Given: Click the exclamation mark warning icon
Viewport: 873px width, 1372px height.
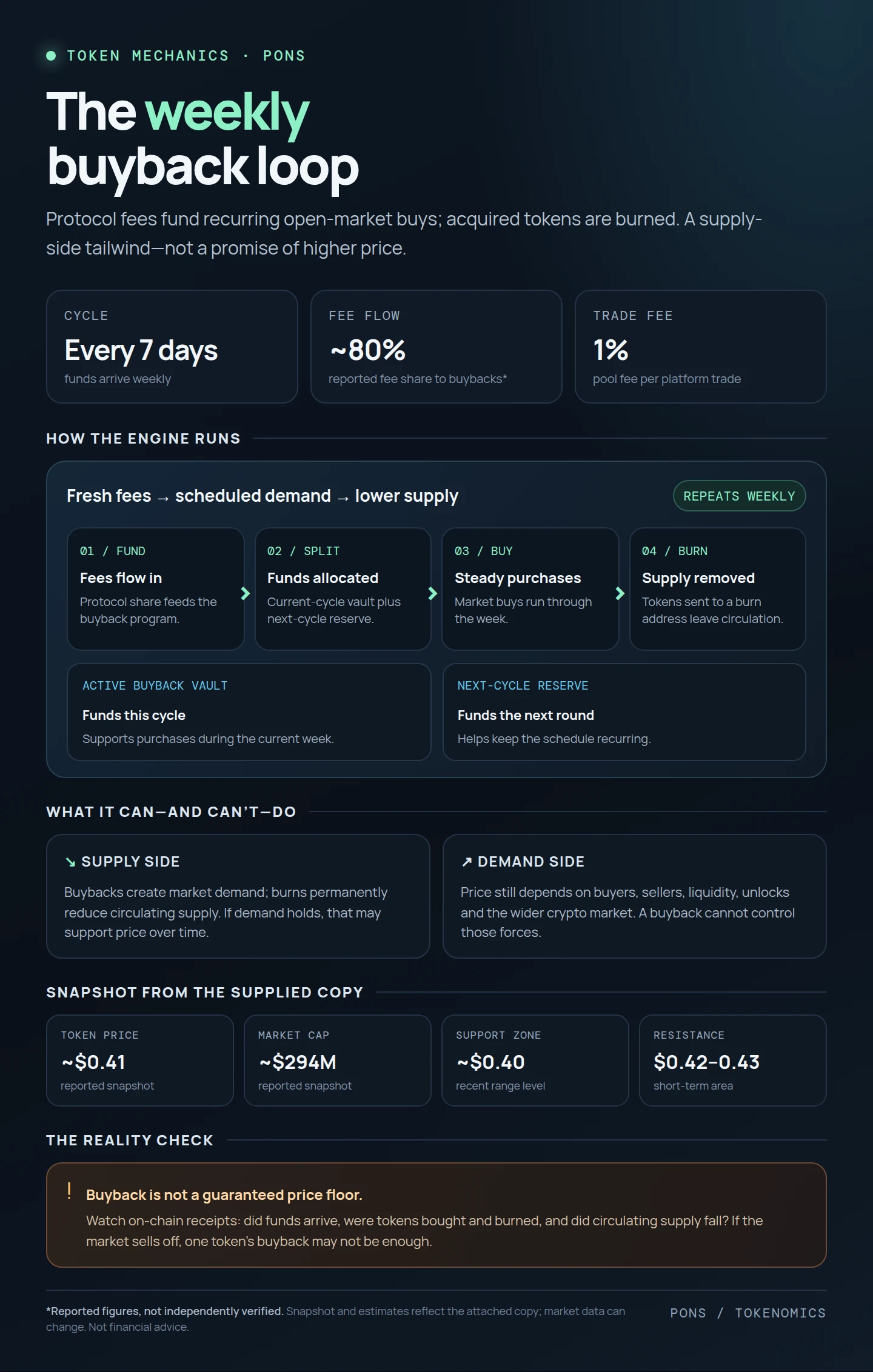Looking at the screenshot, I should pos(69,1191).
